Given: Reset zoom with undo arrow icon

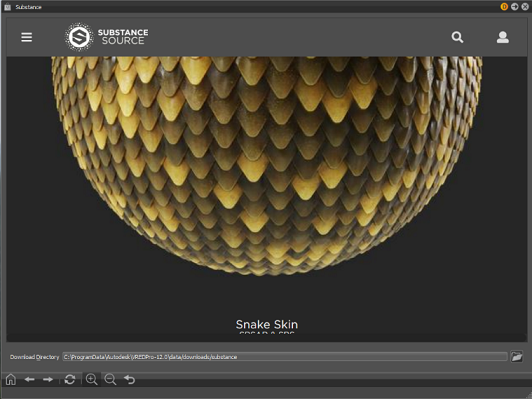Looking at the screenshot, I should pos(129,379).
